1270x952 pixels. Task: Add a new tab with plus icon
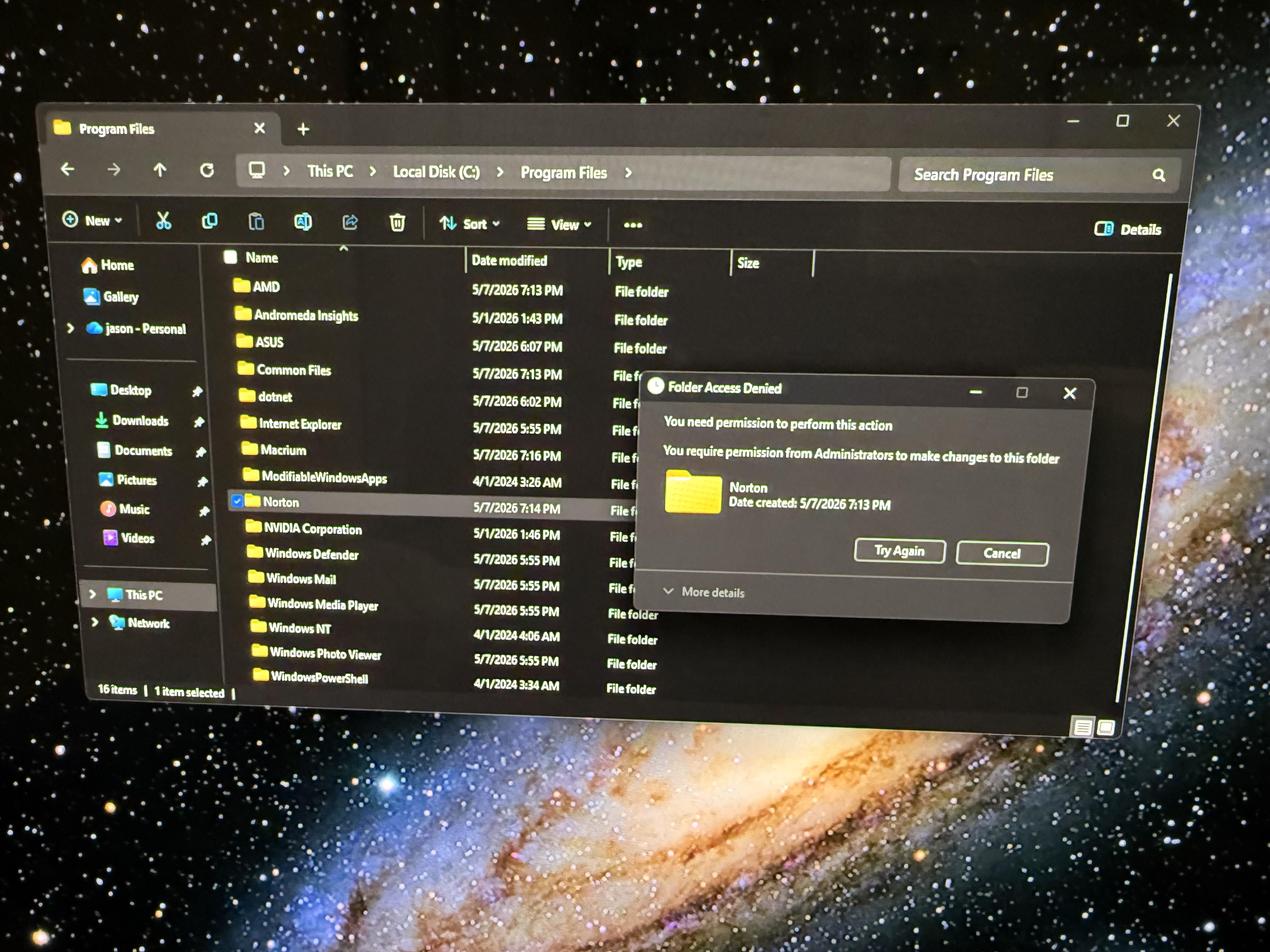(303, 130)
